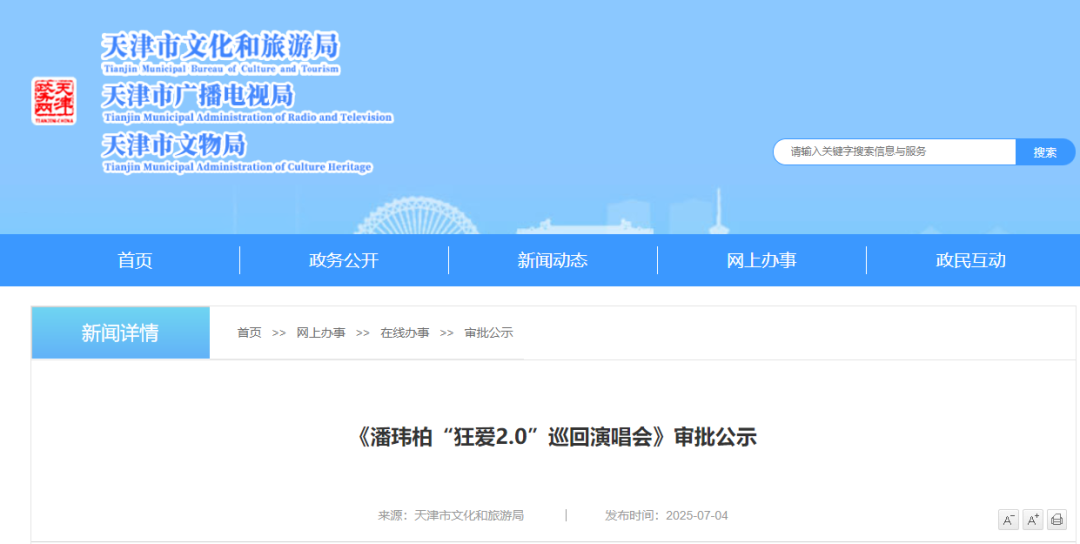Open the 新闻动态 navigation tab

coord(552,260)
